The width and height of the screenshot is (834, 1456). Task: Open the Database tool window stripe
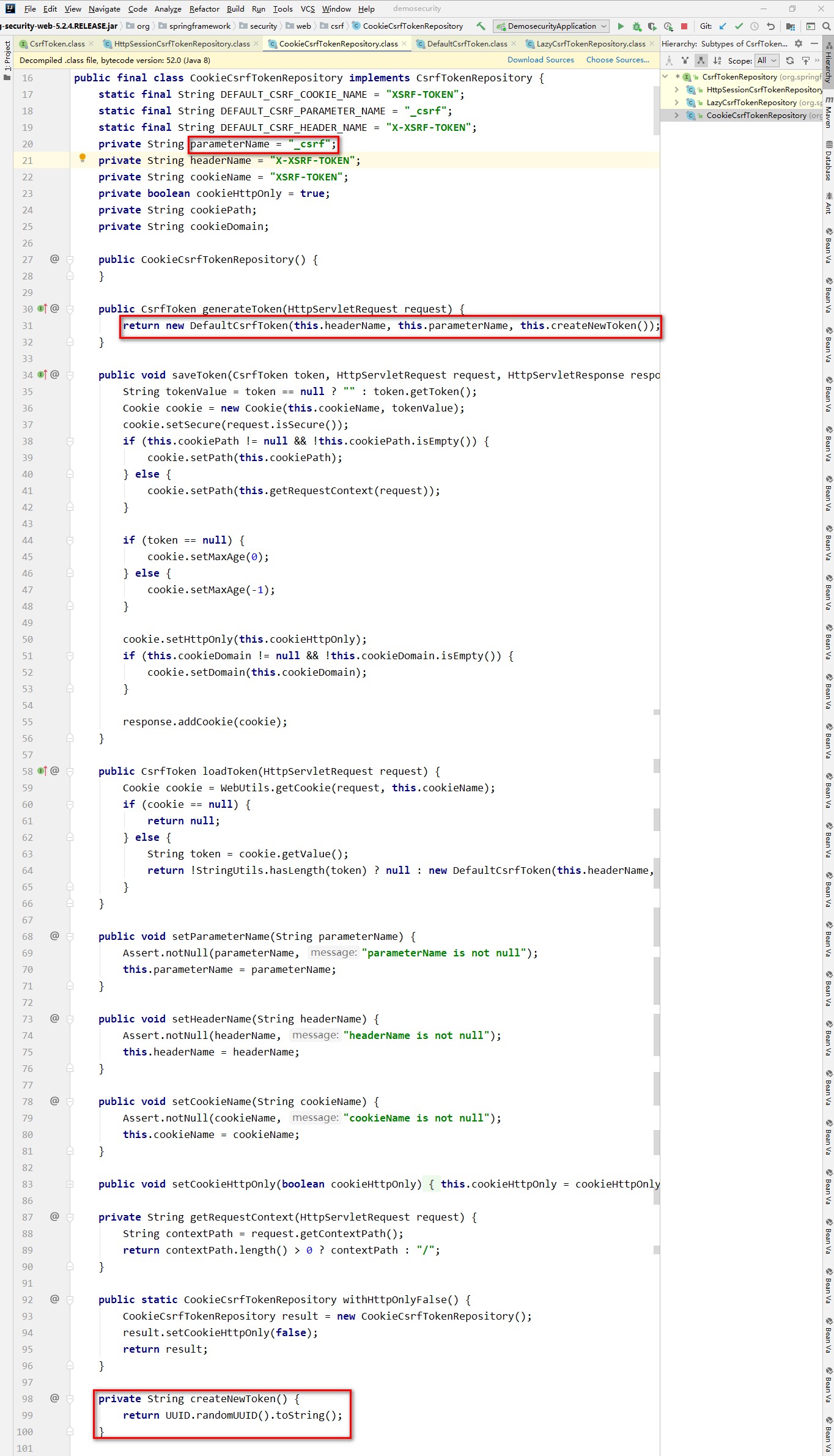828,161
